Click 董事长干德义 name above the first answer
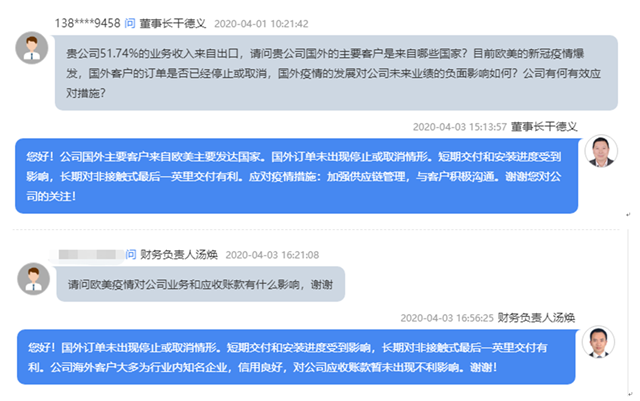The height and width of the screenshot is (401, 640). [544, 127]
